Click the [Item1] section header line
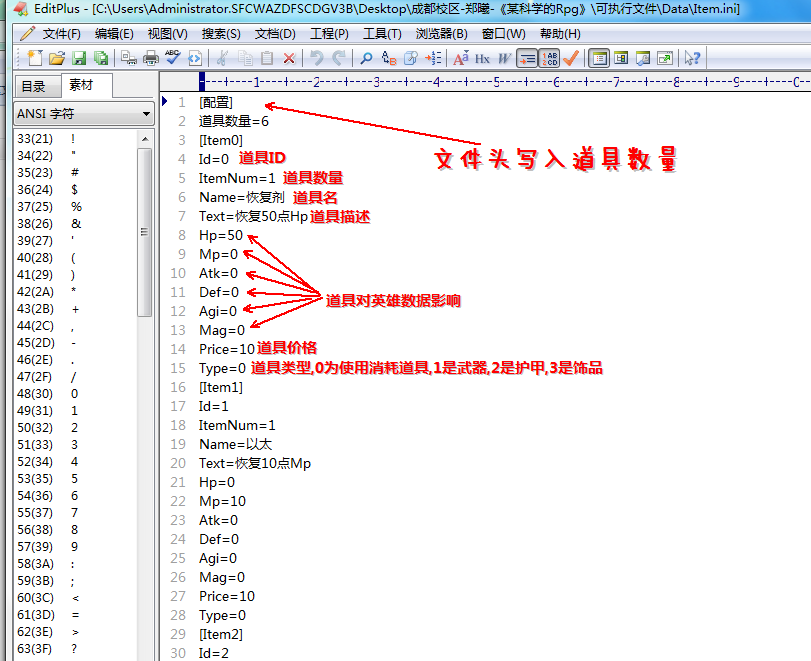 [x=221, y=387]
